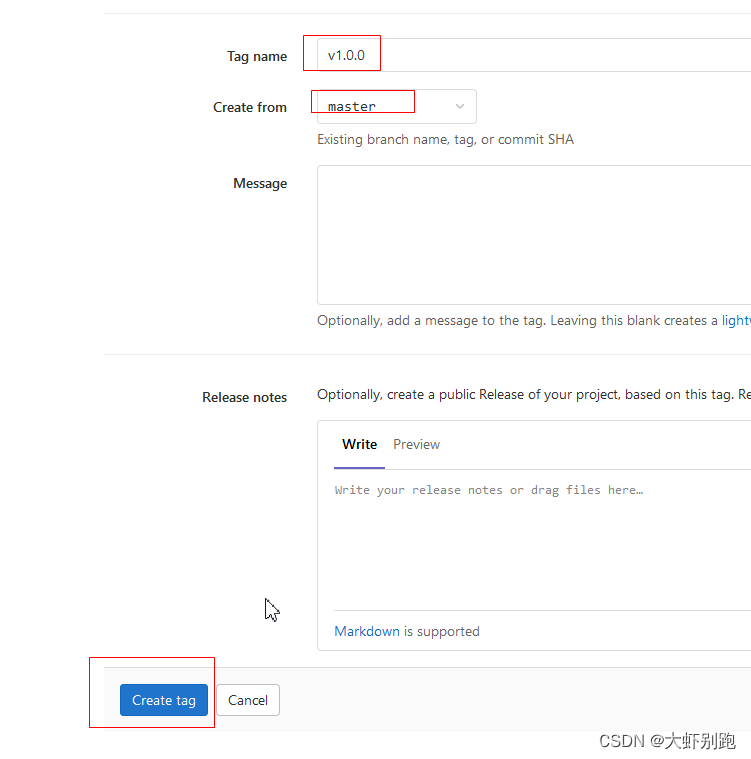
Task: Click the 'Create from' label
Action: click(250, 107)
